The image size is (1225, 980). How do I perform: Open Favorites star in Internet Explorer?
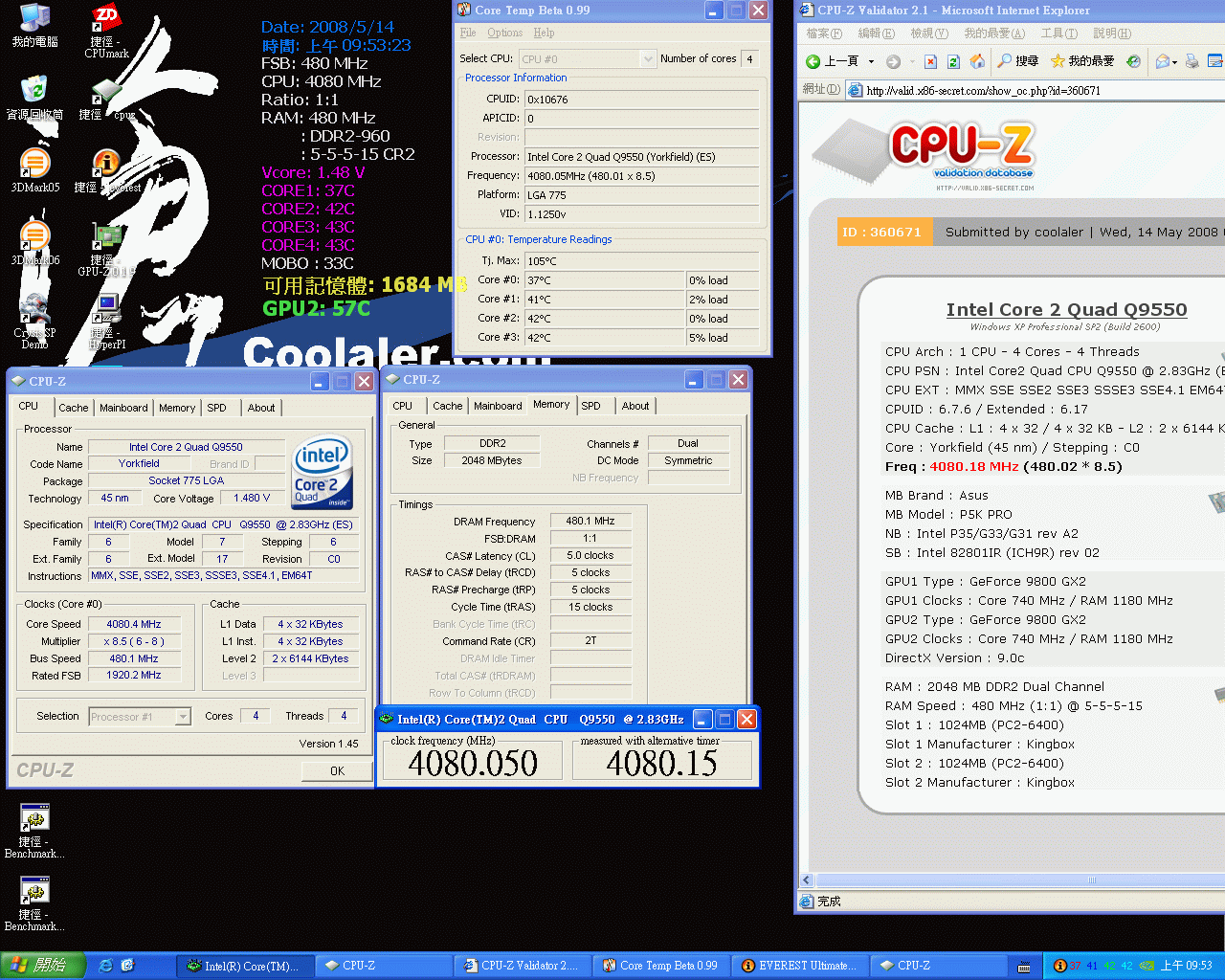[1058, 61]
